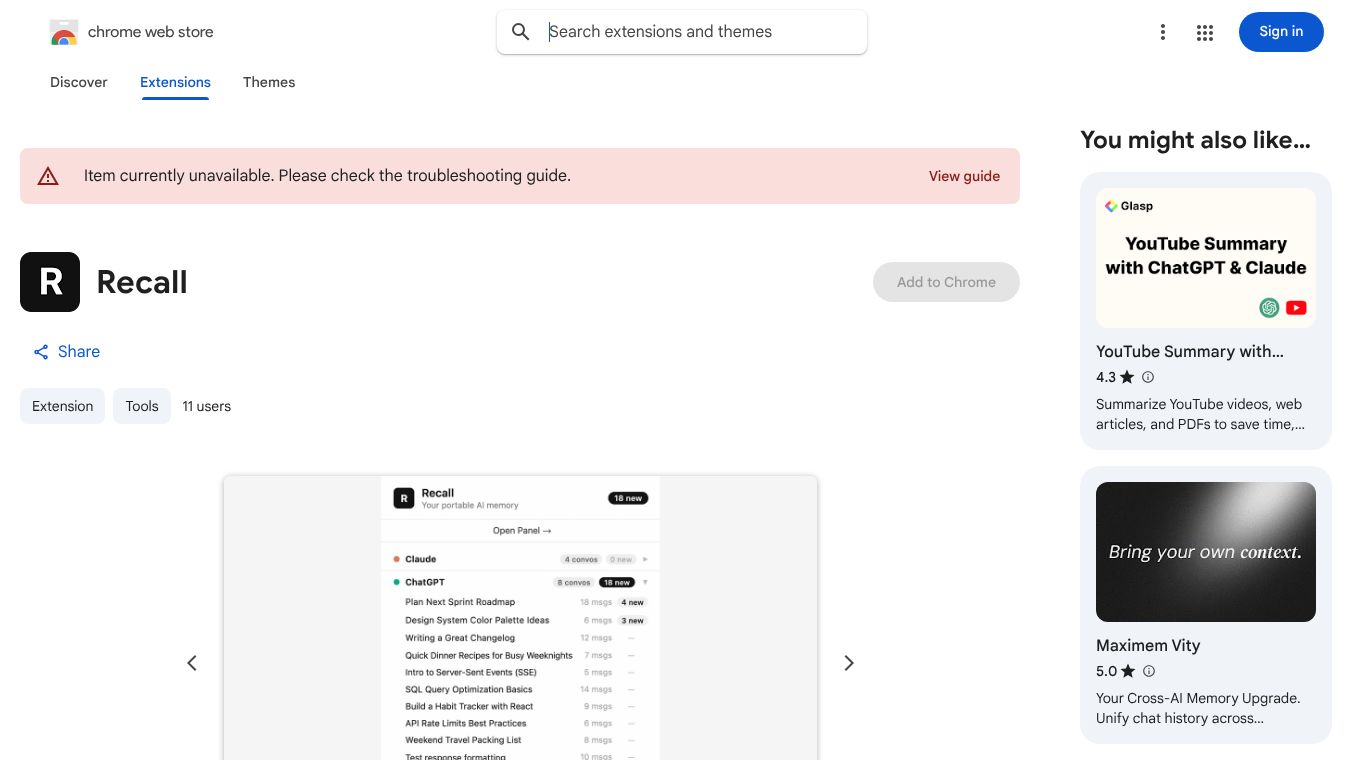The width and height of the screenshot is (1352, 760).
Task: Click the red warning triangle icon
Action: 48,176
